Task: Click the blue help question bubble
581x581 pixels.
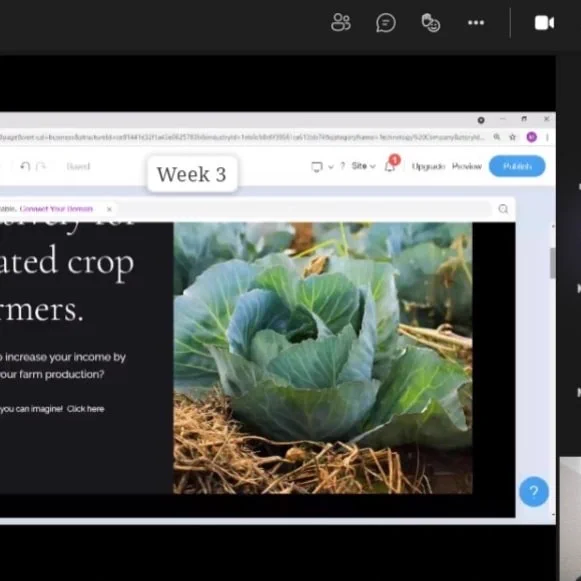Action: coord(534,491)
